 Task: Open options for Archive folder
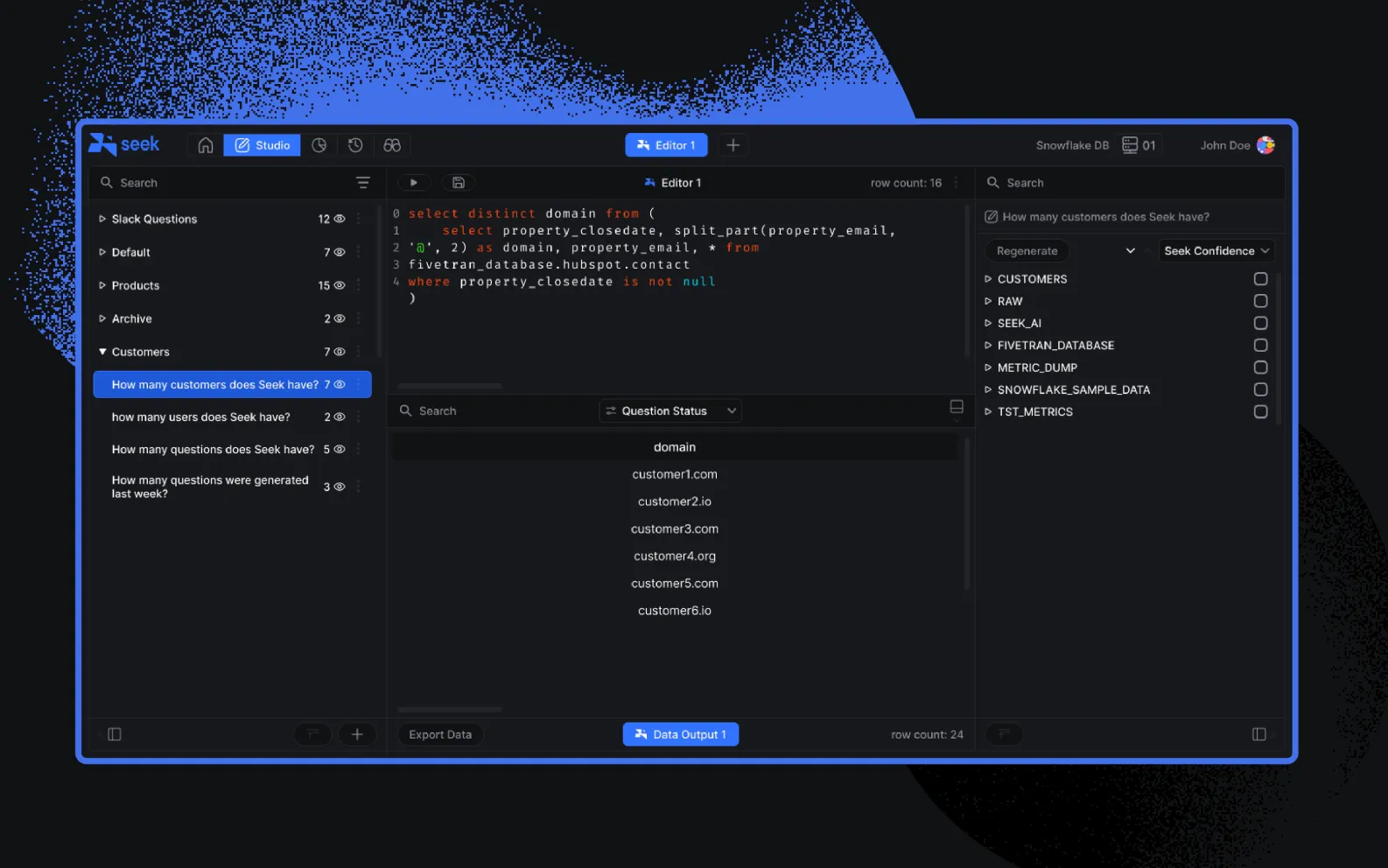[359, 318]
